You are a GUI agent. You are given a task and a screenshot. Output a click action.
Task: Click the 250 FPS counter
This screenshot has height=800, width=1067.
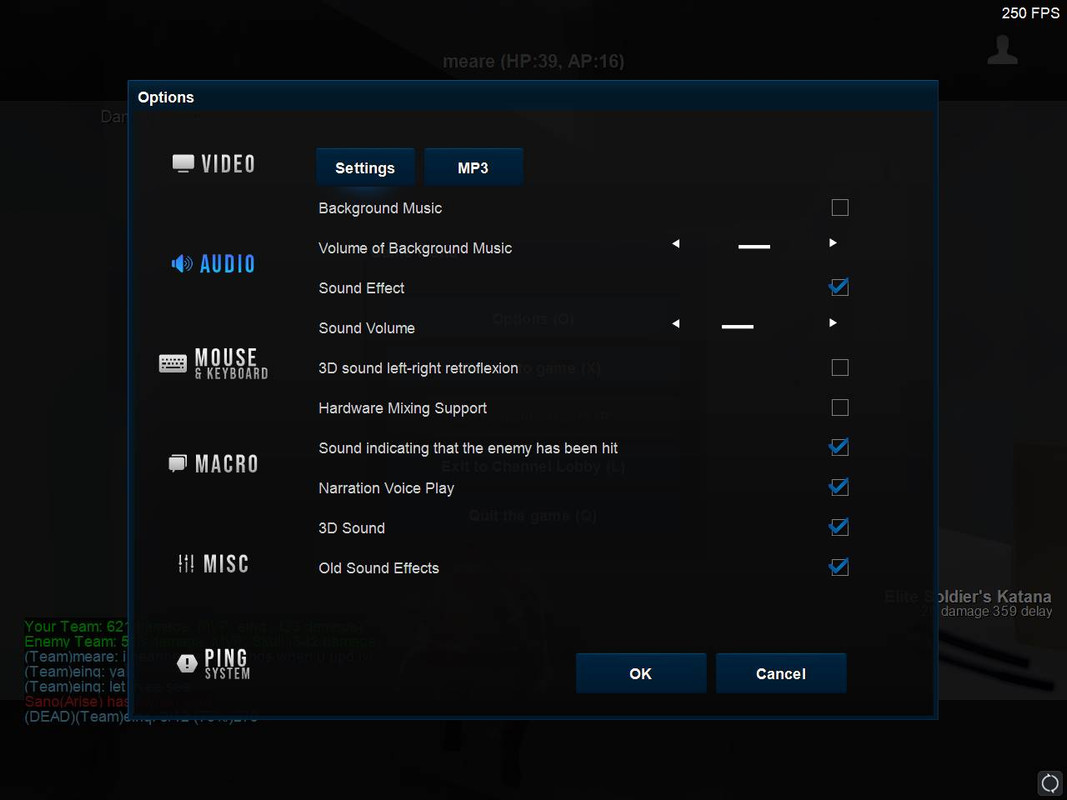coord(1030,13)
